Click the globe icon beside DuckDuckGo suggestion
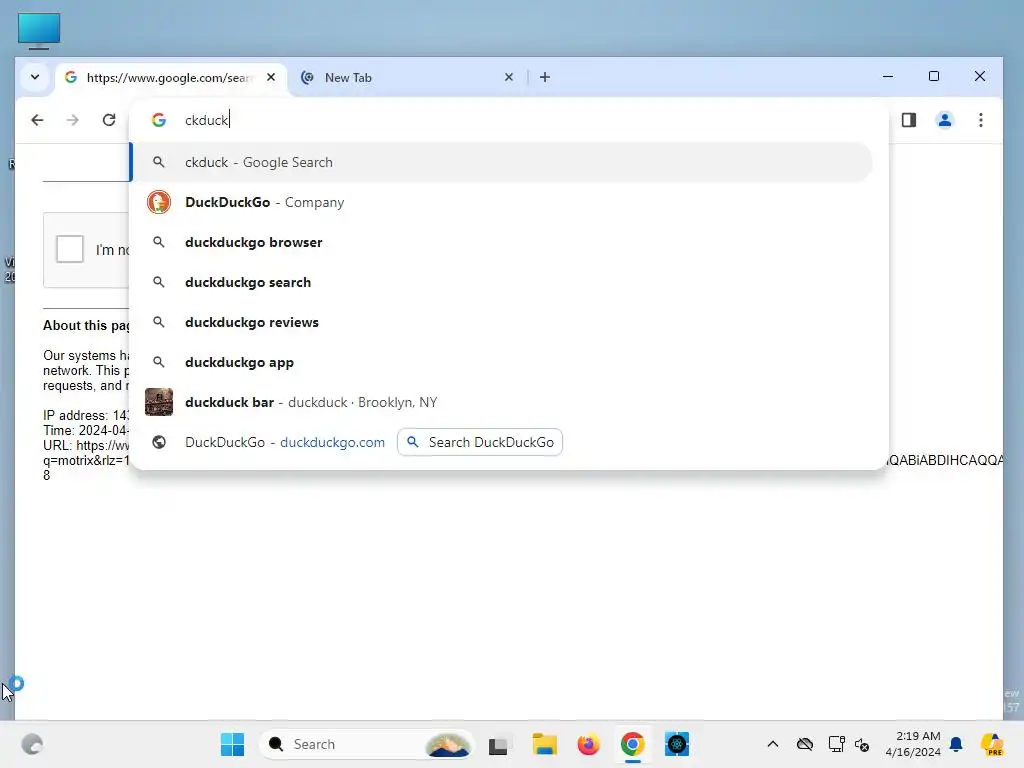Viewport: 1024px width, 768px height. pos(159,442)
